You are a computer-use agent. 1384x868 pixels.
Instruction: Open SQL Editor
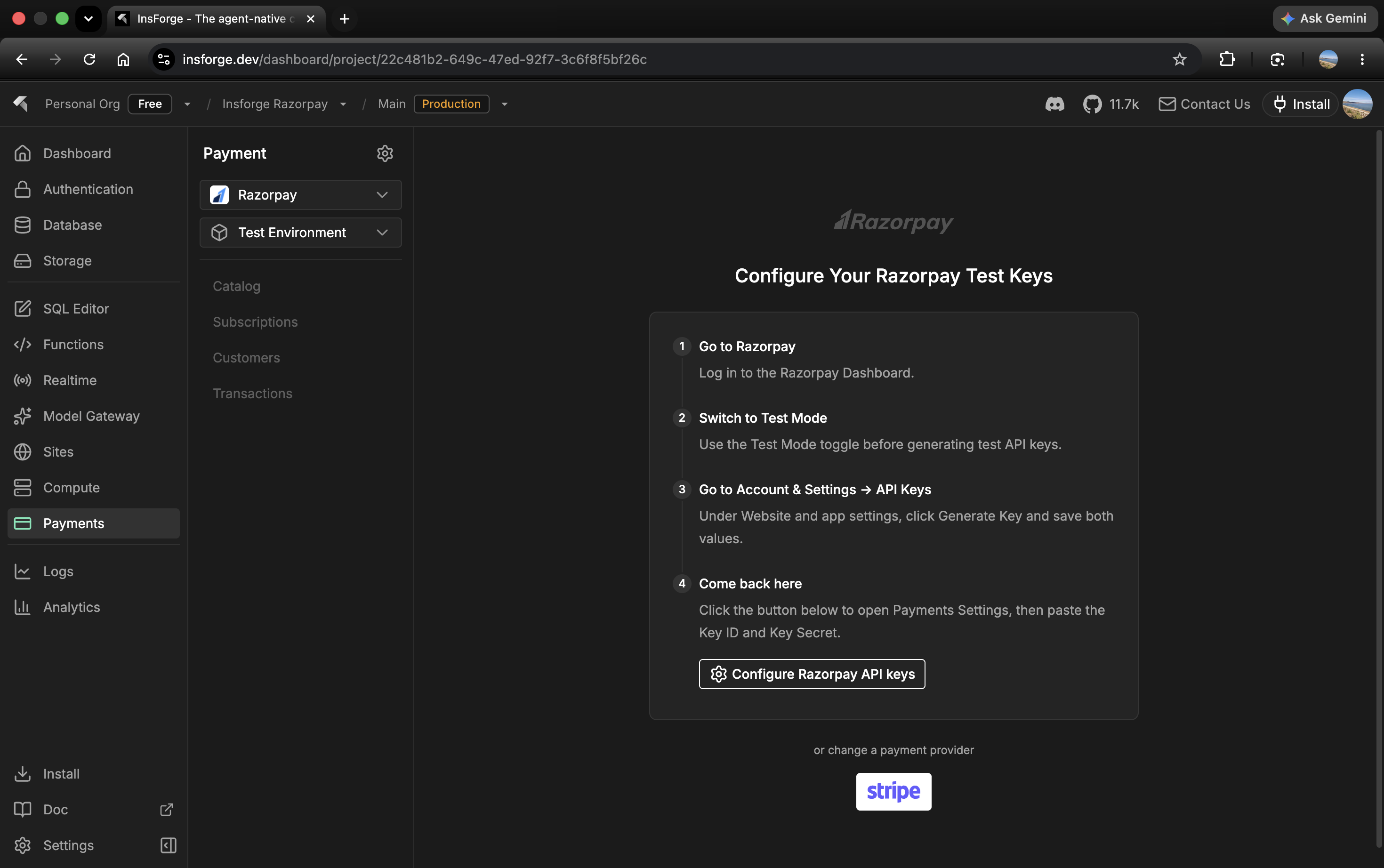[94, 309]
